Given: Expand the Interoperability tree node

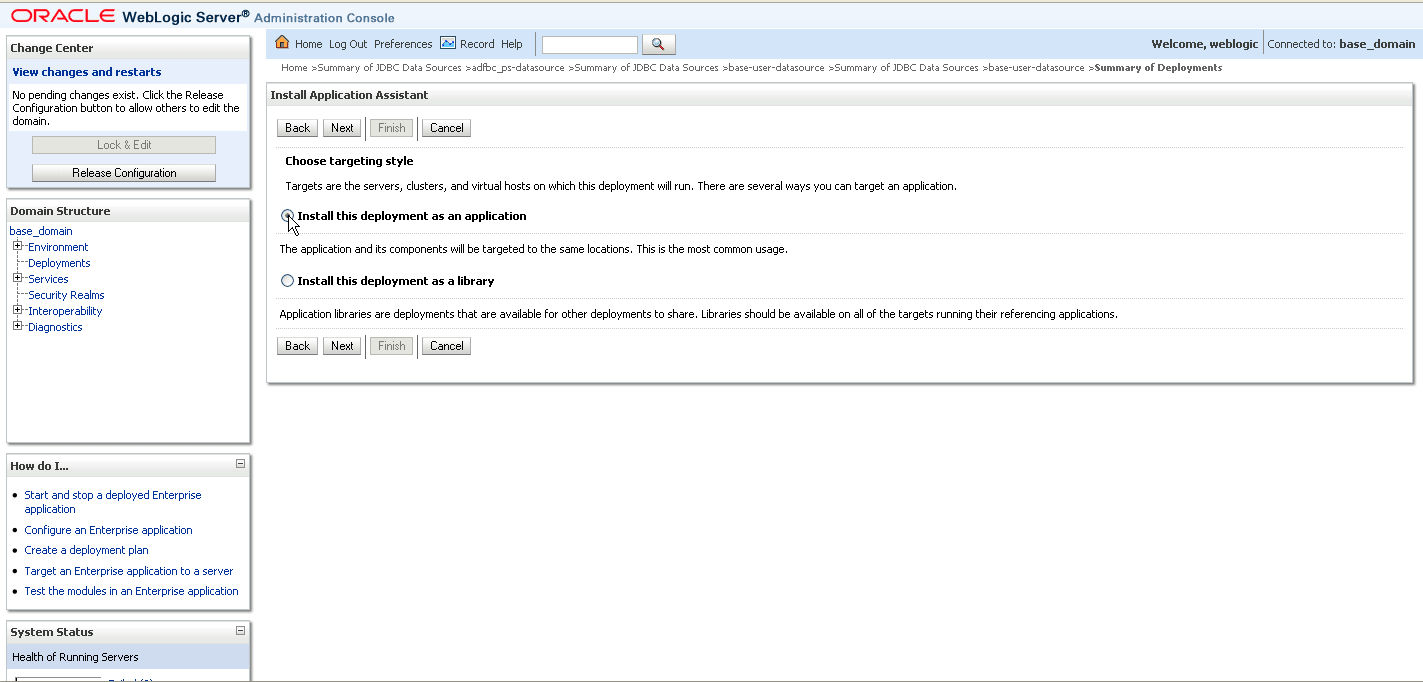Looking at the screenshot, I should (x=18, y=310).
